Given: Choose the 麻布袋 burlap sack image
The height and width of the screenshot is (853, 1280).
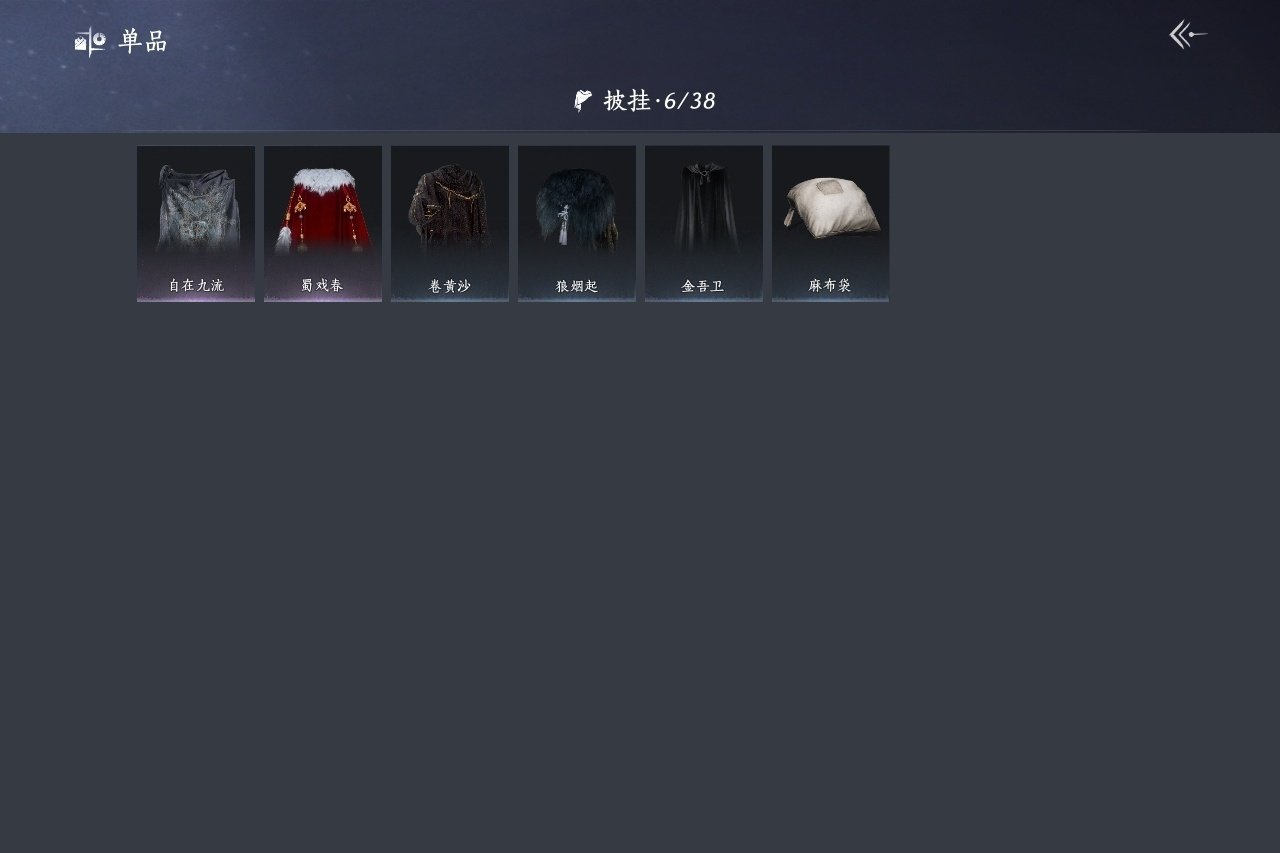Looking at the screenshot, I should (x=831, y=208).
